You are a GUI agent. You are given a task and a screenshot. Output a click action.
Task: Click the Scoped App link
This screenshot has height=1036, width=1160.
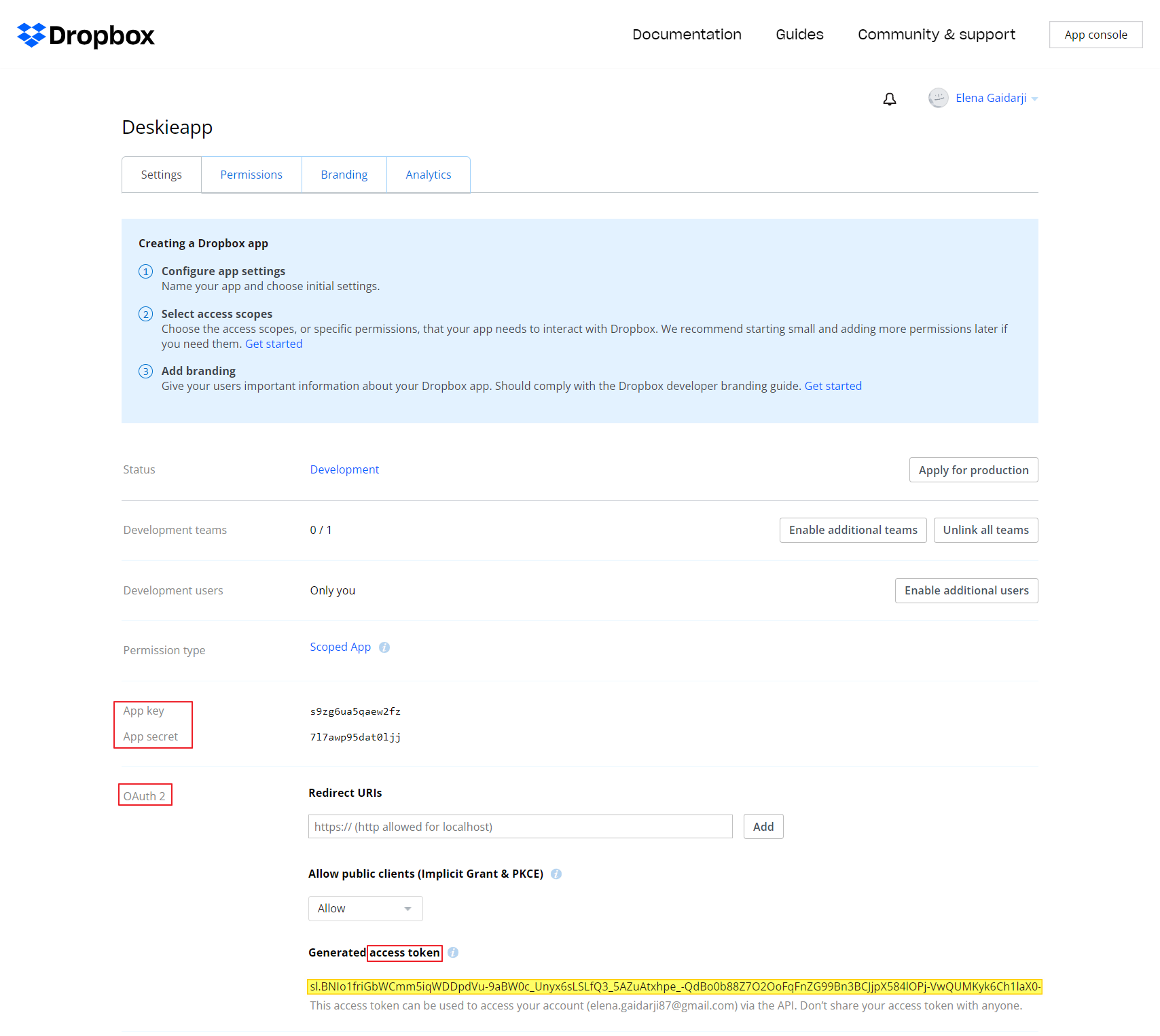pyautogui.click(x=340, y=647)
